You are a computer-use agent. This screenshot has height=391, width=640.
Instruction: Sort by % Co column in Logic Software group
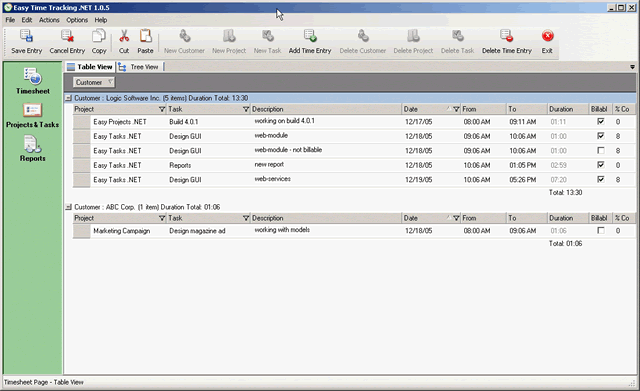click(x=624, y=109)
